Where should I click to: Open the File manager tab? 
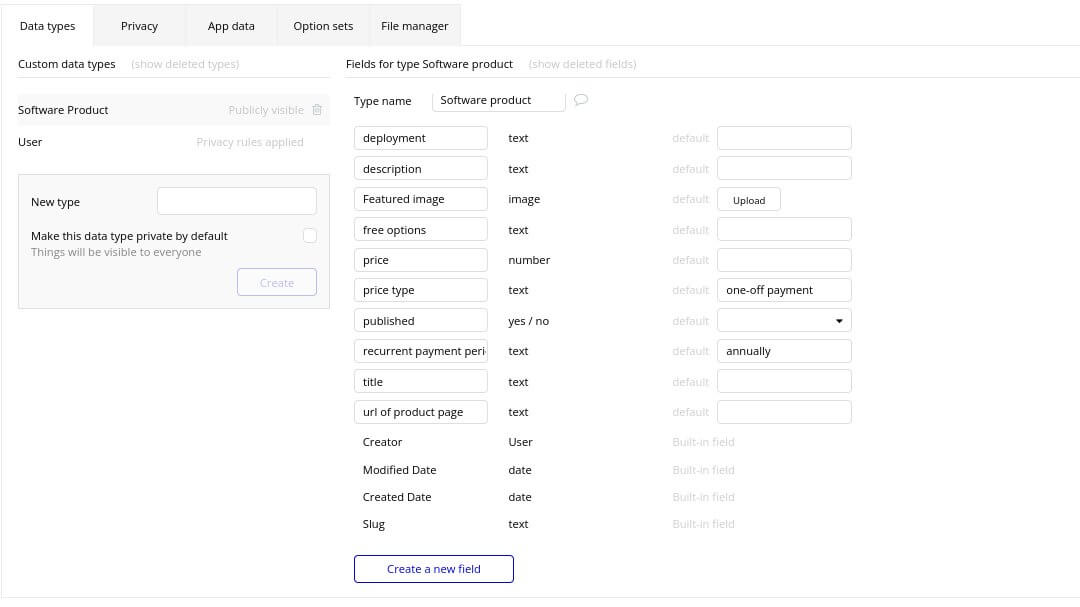tap(414, 26)
